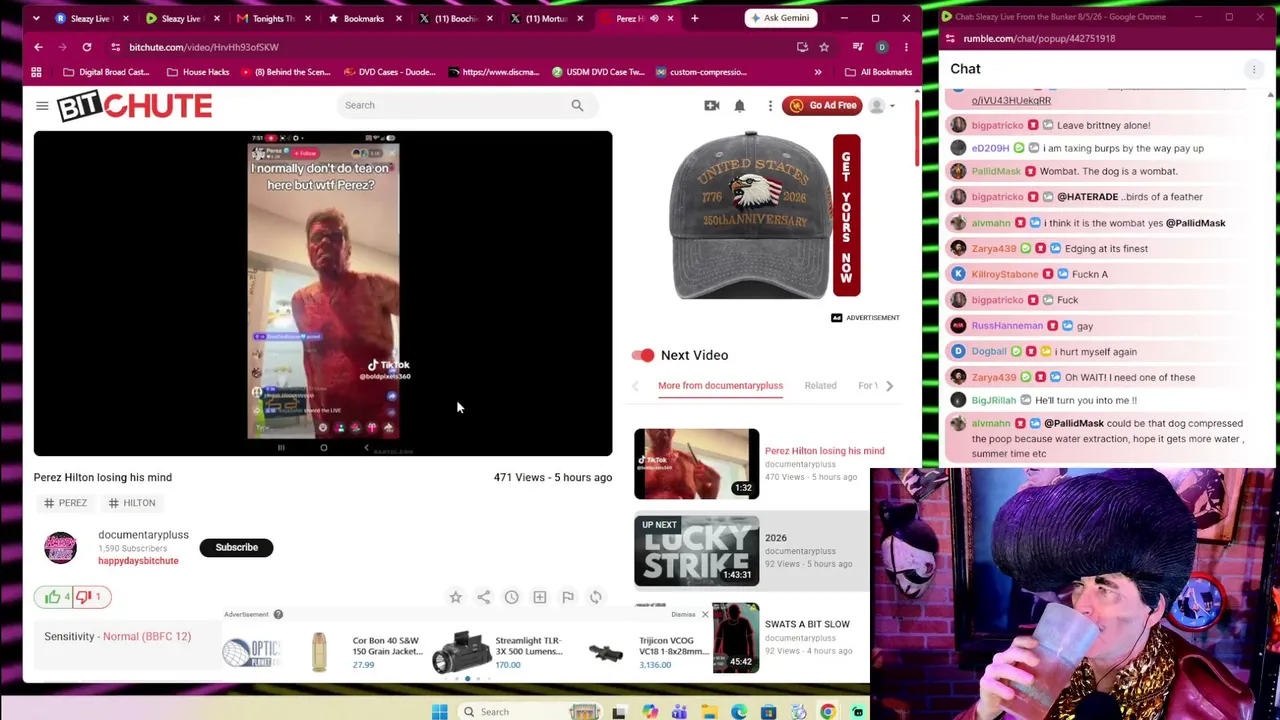
Task: Open the notifications bell
Action: [x=740, y=105]
